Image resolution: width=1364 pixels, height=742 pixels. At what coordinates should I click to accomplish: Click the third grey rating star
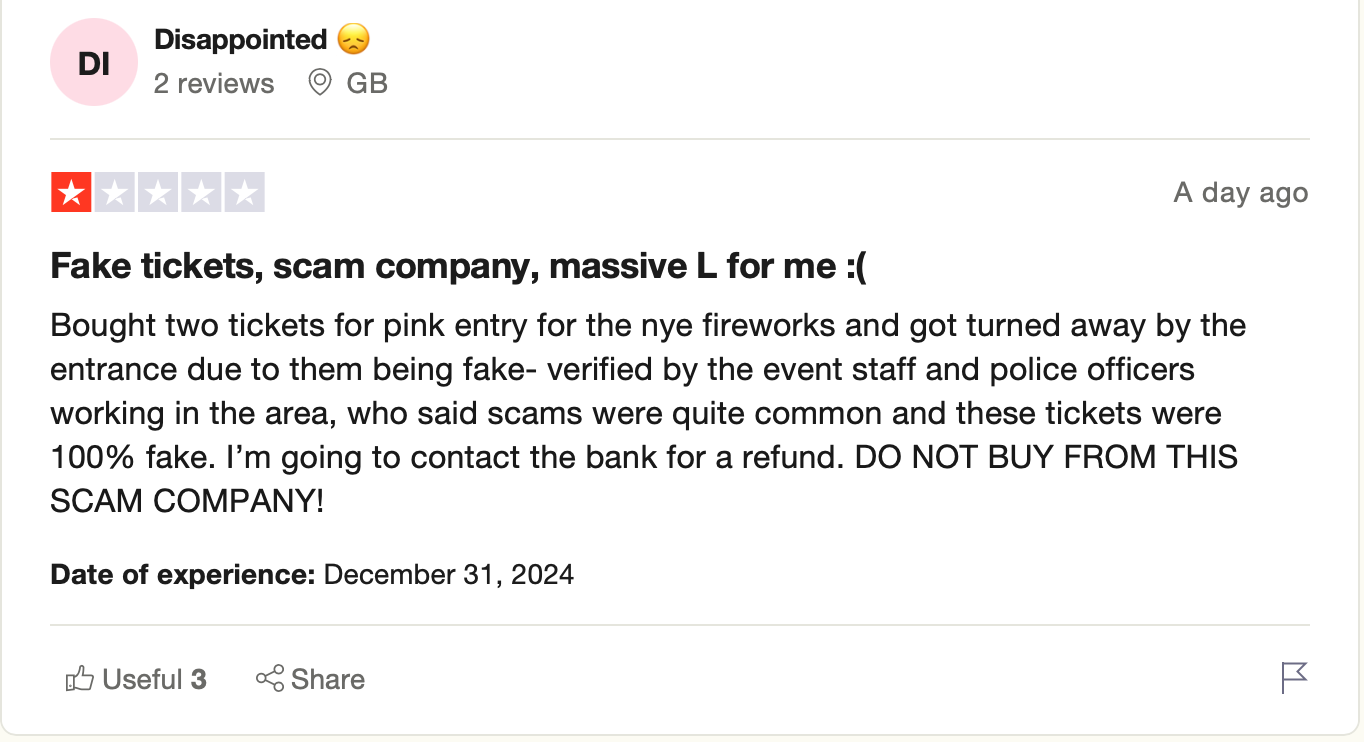pos(158,192)
